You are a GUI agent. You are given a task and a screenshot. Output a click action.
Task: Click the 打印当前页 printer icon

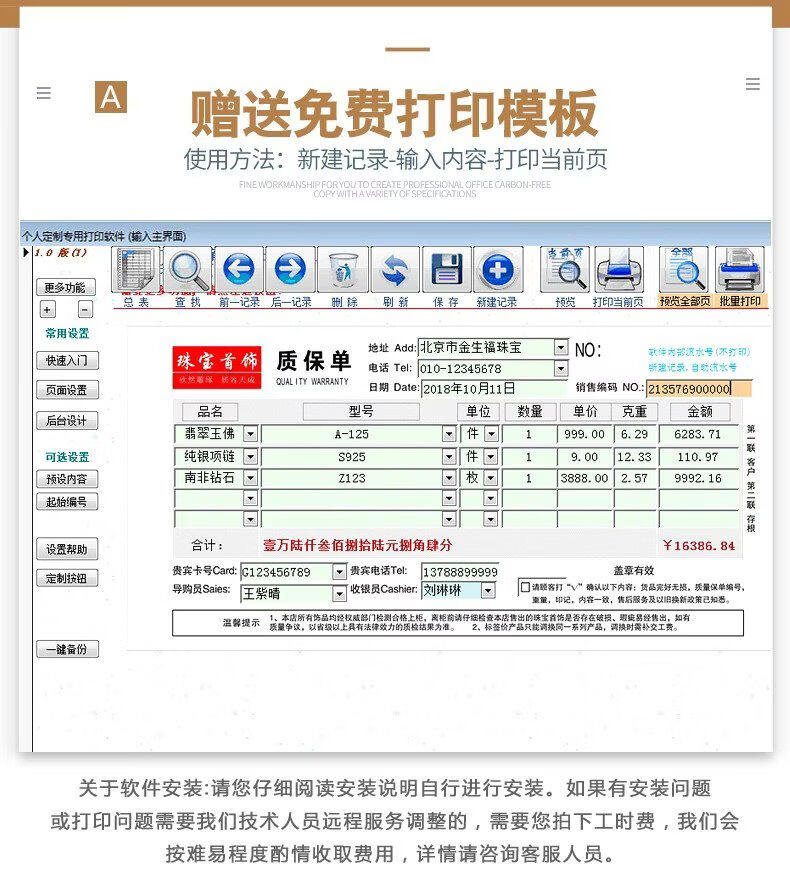click(x=618, y=270)
